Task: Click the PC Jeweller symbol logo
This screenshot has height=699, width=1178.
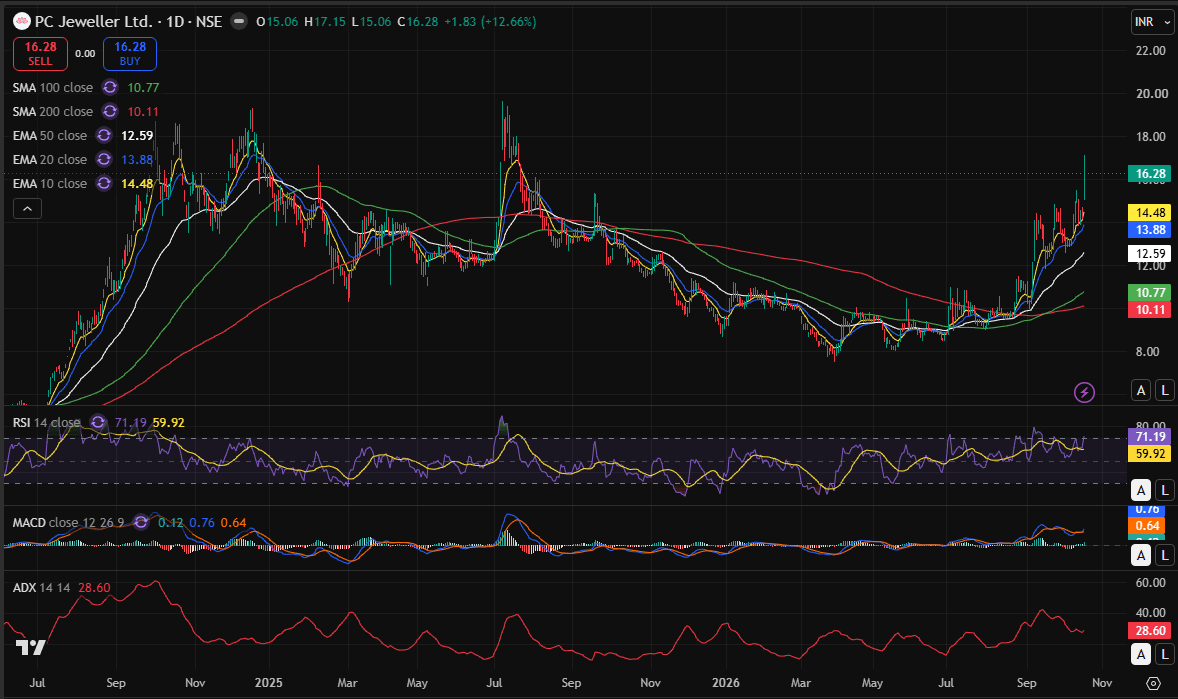Action: click(x=22, y=22)
